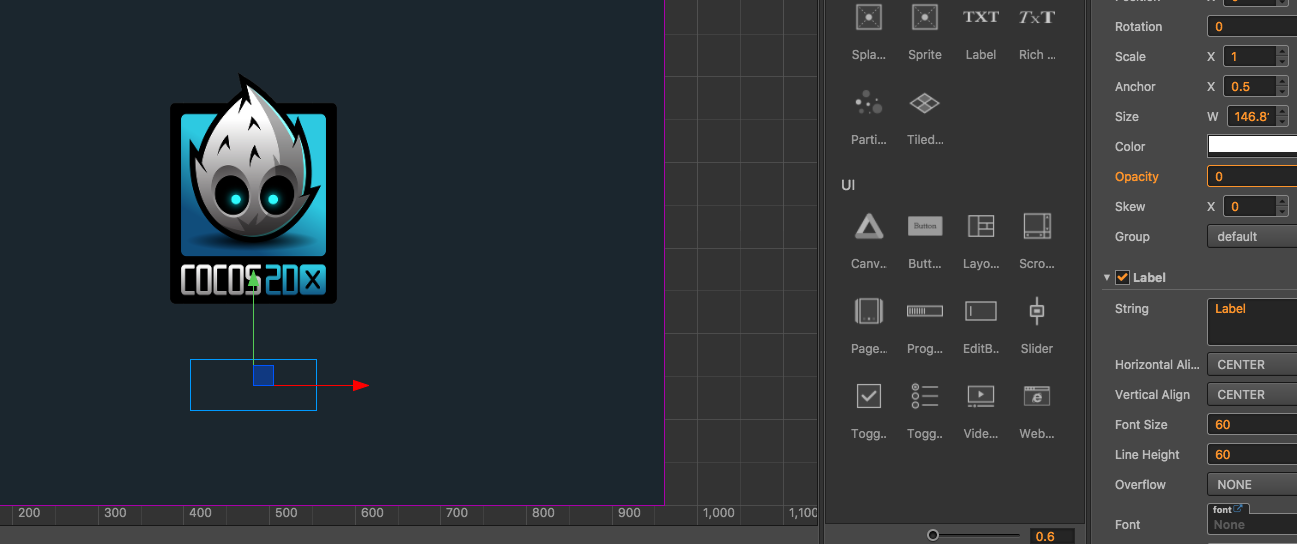Open the Horizontal Align dropdown
The height and width of the screenshot is (544, 1297).
coord(1252,365)
